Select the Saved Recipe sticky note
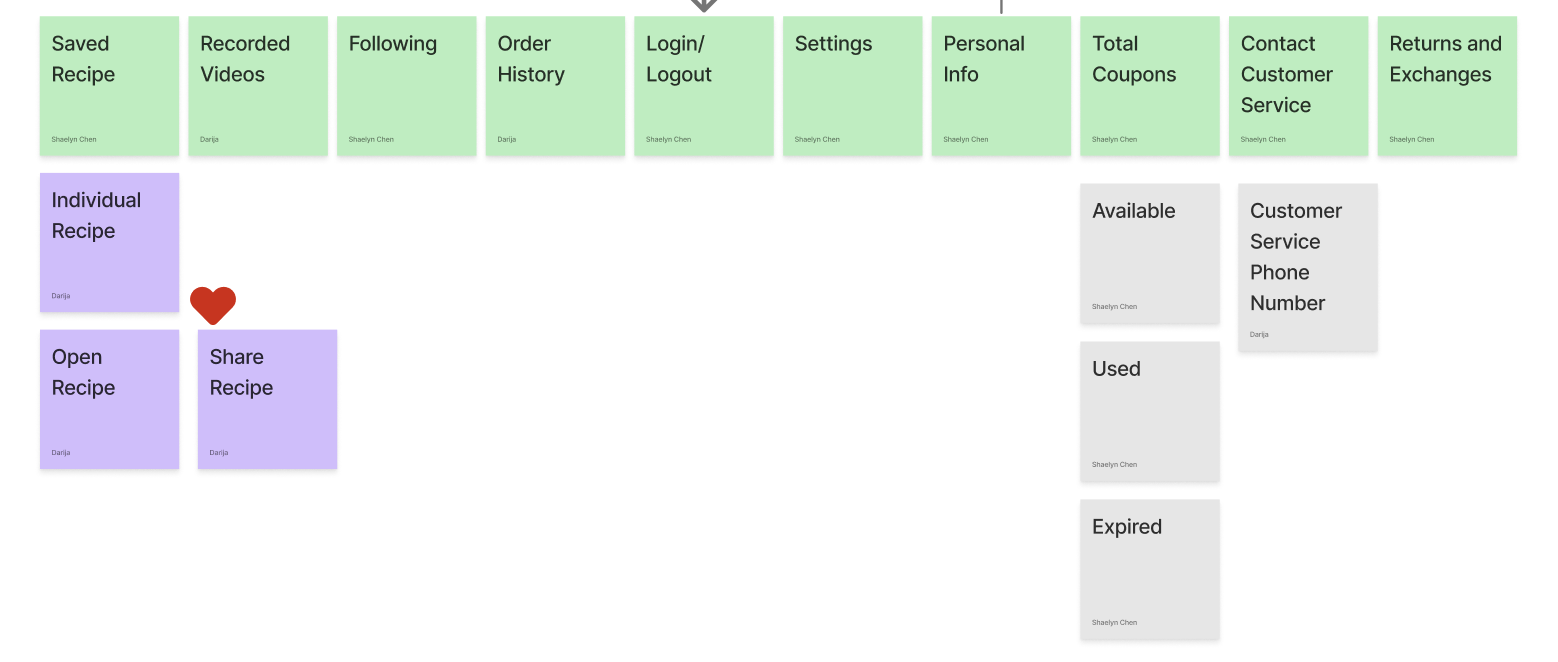 click(x=110, y=86)
